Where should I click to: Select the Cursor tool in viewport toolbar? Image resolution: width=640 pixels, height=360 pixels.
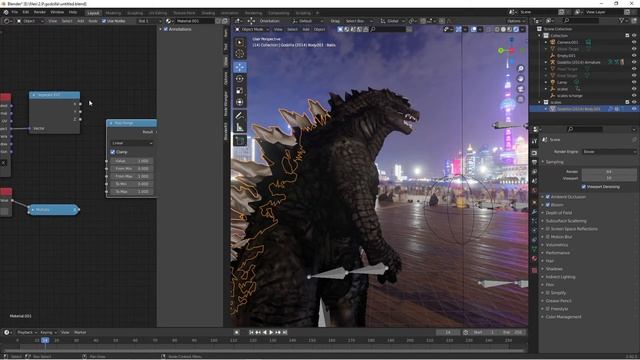[x=240, y=54]
